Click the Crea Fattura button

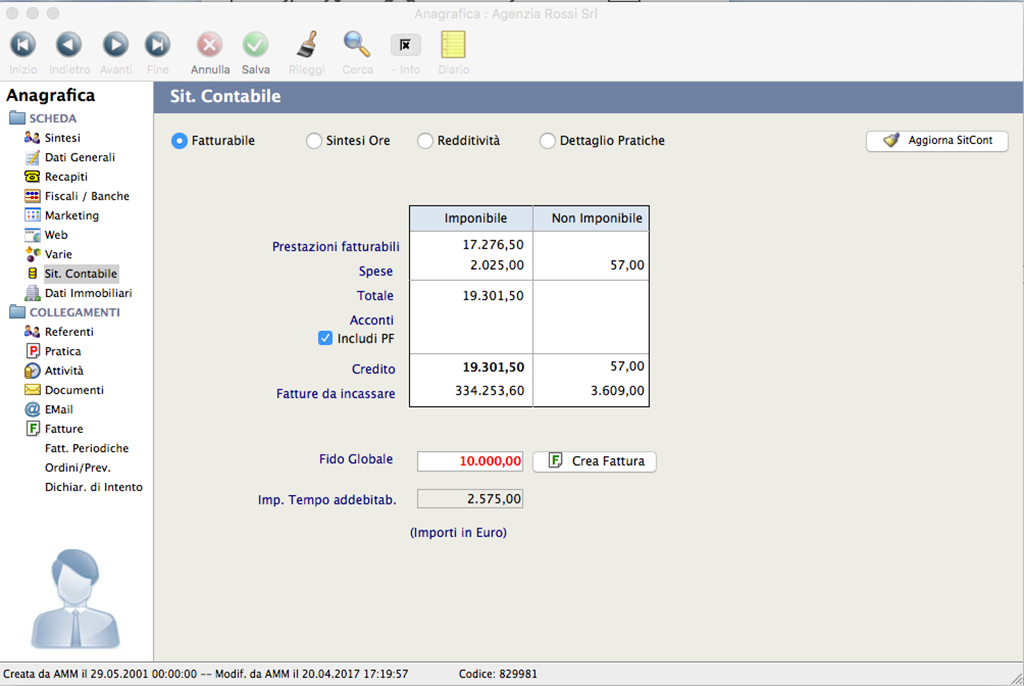(594, 461)
